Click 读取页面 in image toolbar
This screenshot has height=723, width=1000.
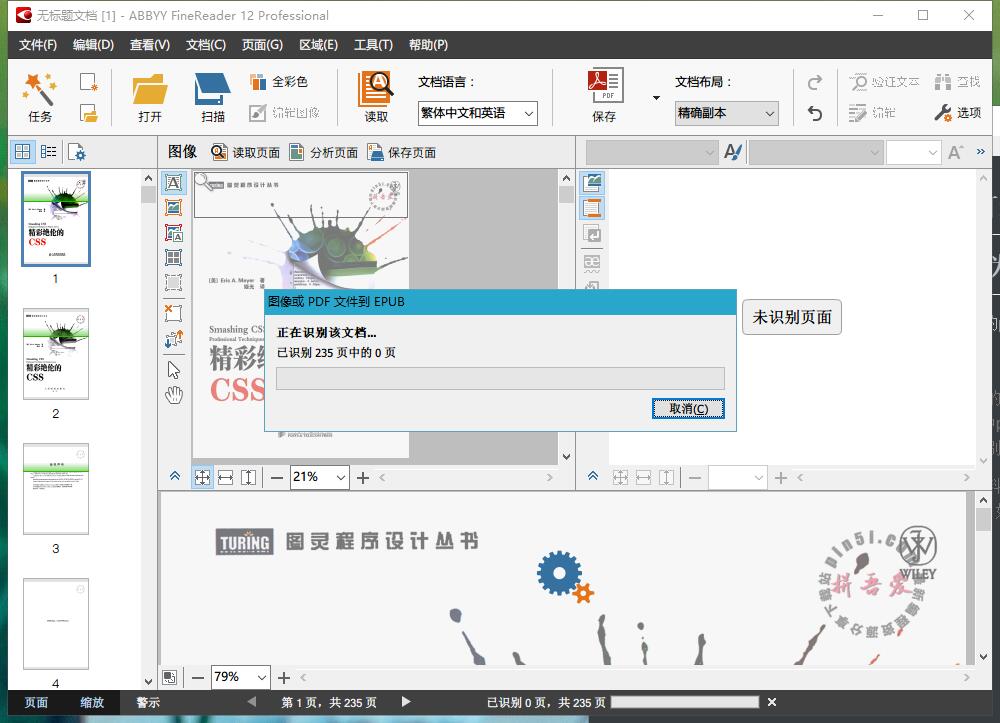tap(246, 152)
